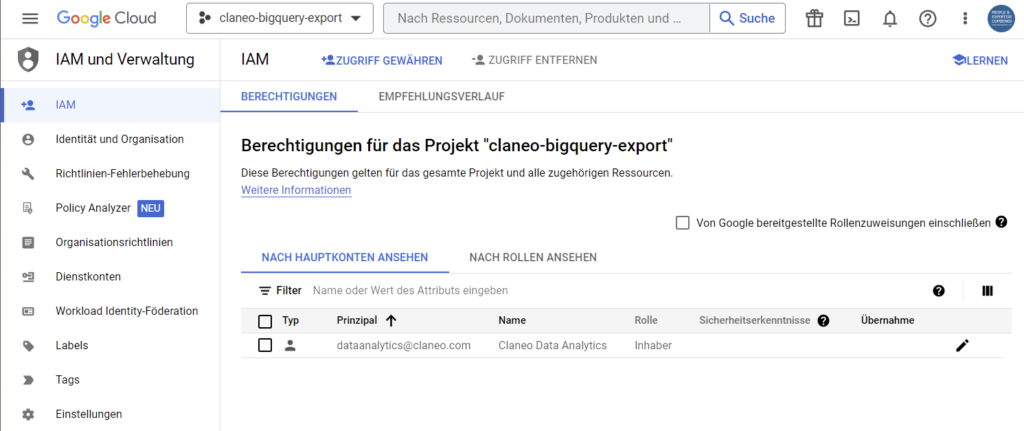Viewport: 1024px width, 431px height.
Task: Click the Übernahme column header
Action: [x=888, y=321]
